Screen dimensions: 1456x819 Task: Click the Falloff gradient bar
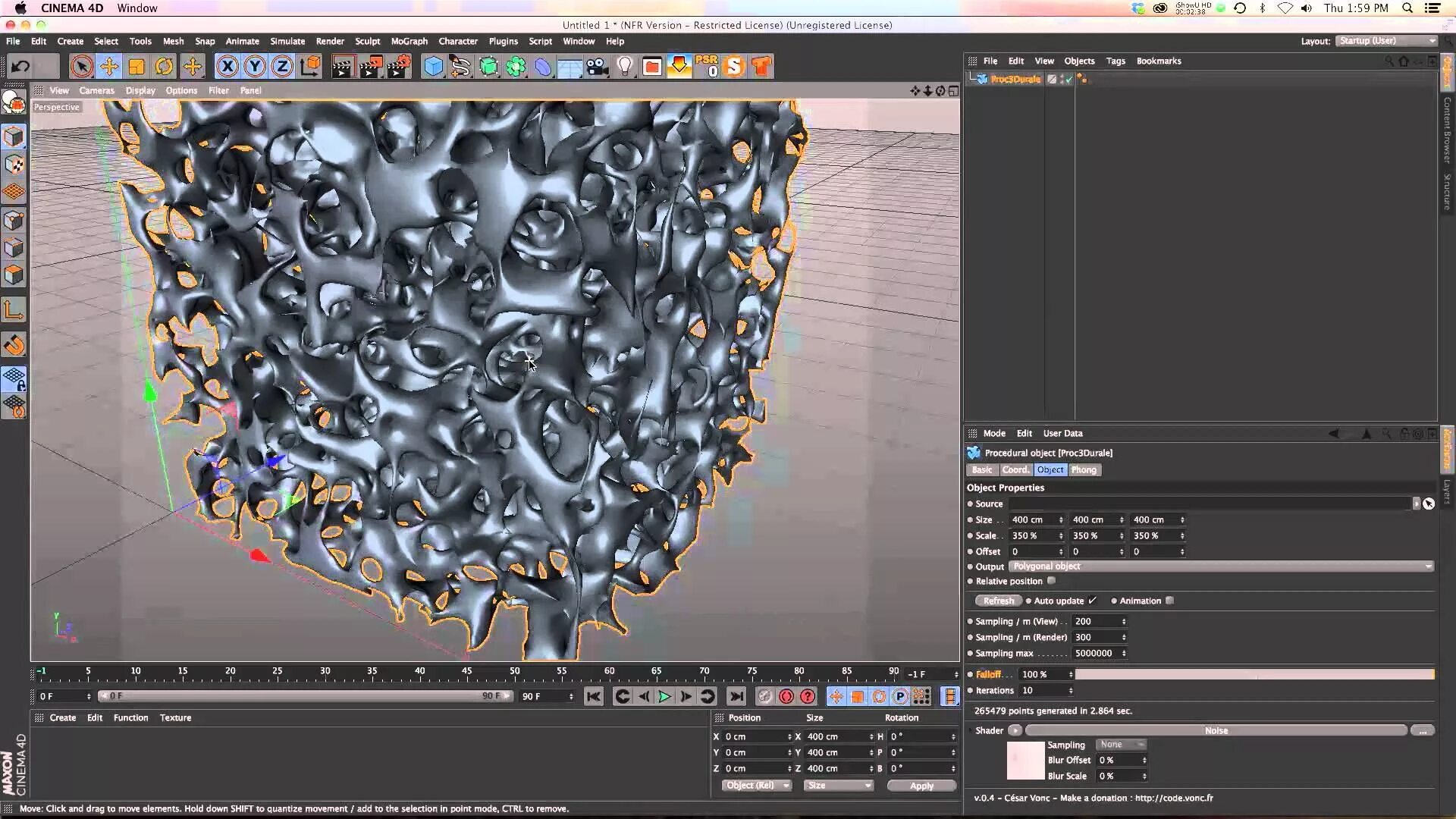pos(1254,674)
